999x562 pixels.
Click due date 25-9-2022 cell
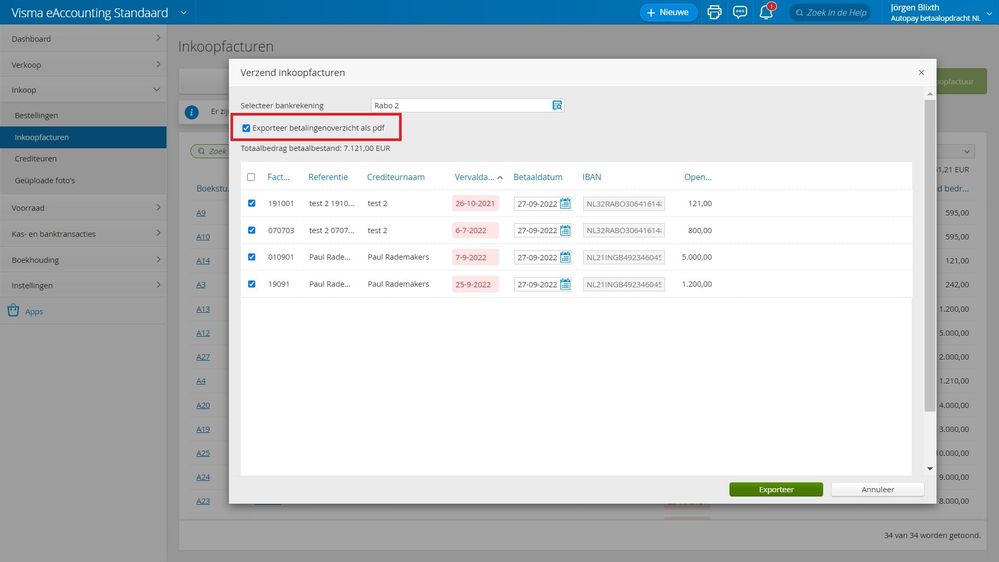(x=475, y=284)
